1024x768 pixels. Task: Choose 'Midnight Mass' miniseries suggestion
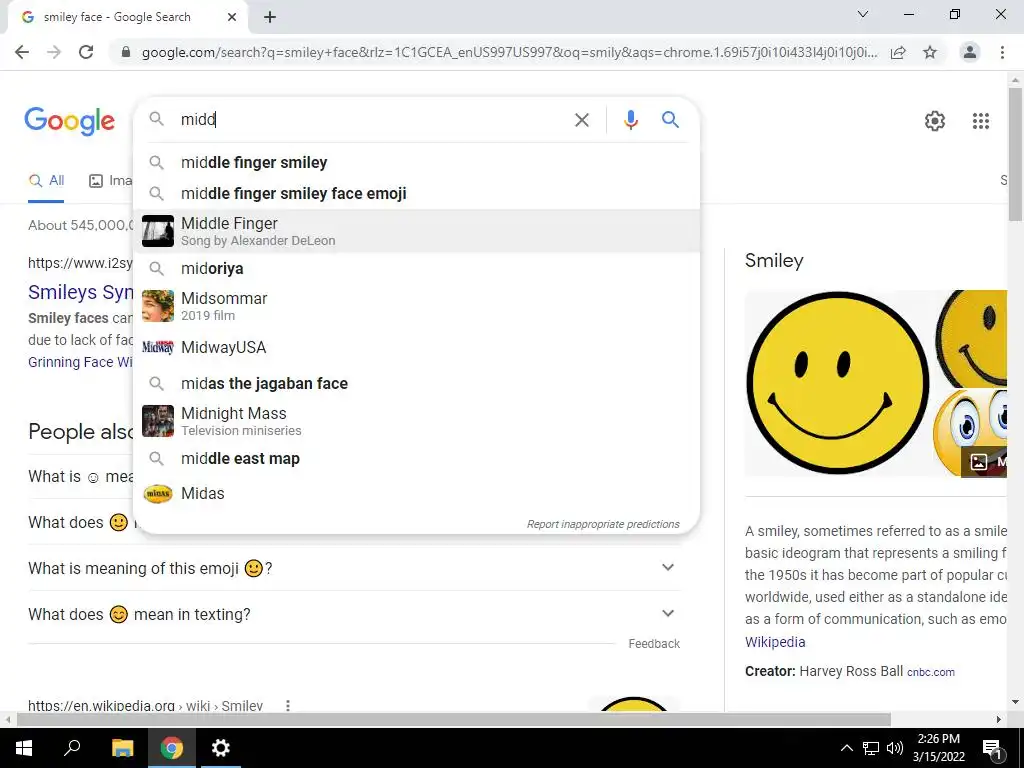pos(416,421)
